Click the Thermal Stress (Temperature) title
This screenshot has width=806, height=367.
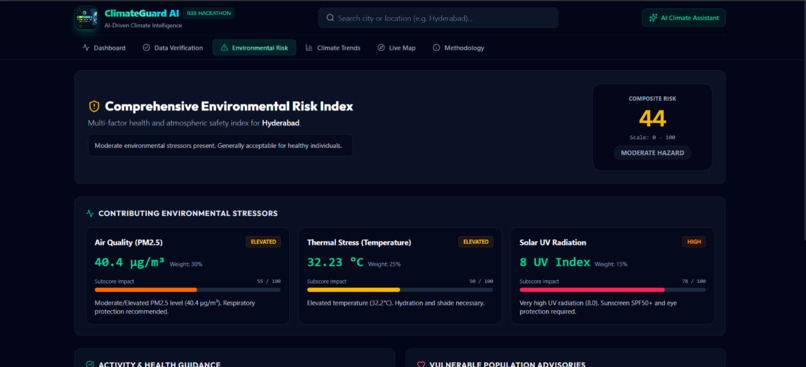coord(359,243)
